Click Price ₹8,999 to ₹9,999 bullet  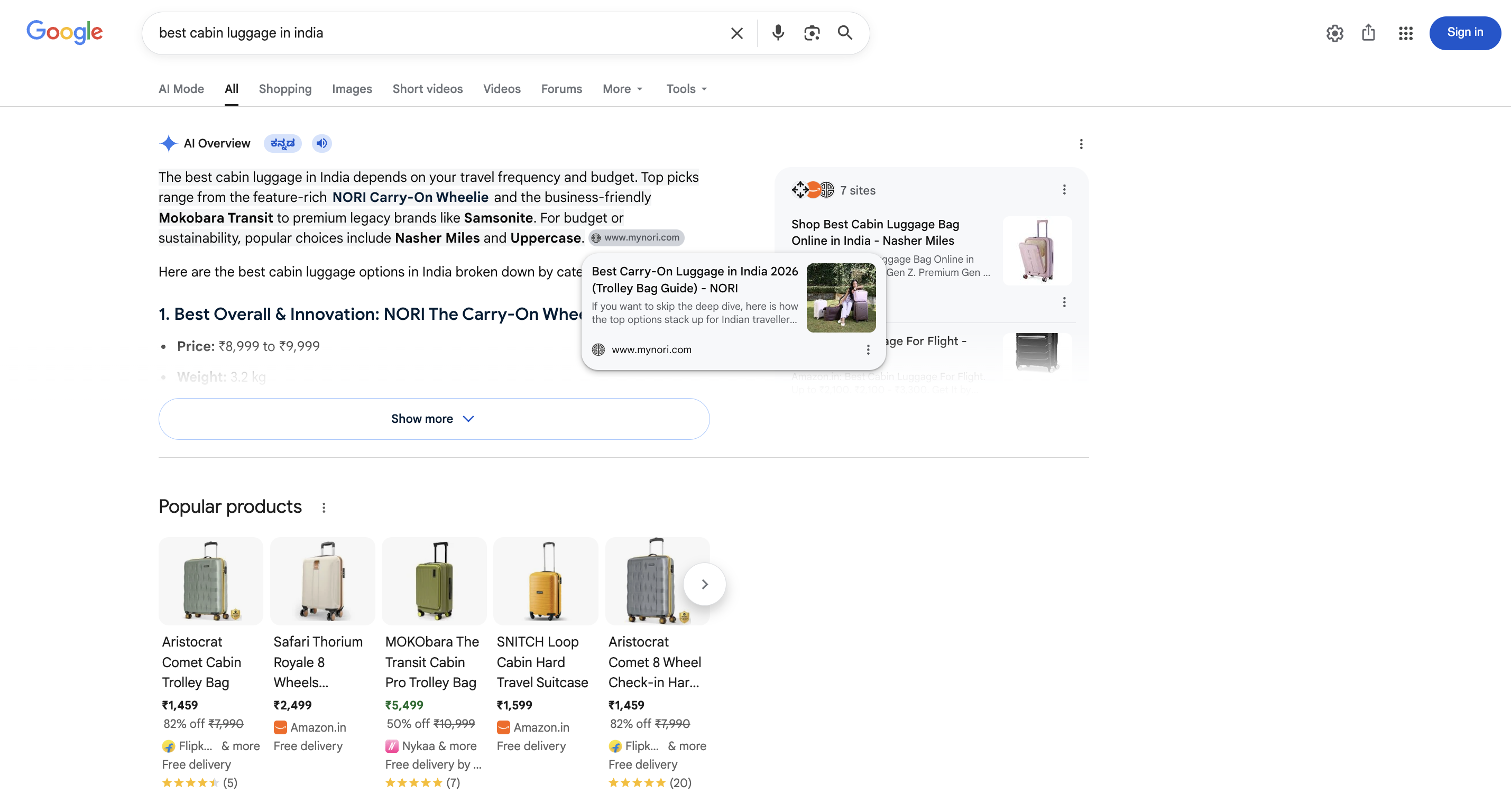(248, 346)
